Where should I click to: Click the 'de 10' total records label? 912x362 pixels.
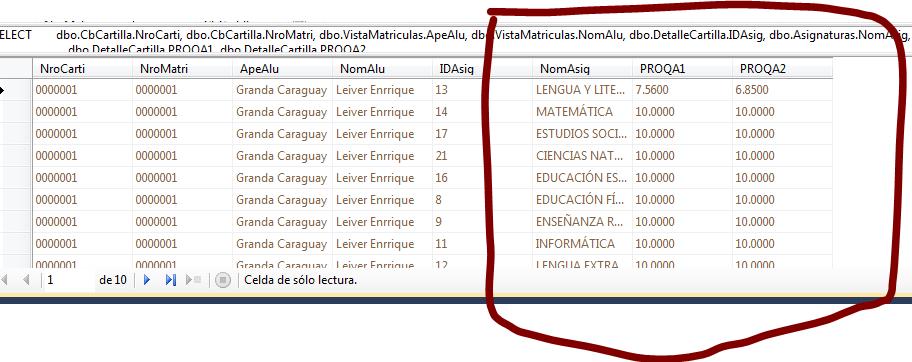(113, 280)
